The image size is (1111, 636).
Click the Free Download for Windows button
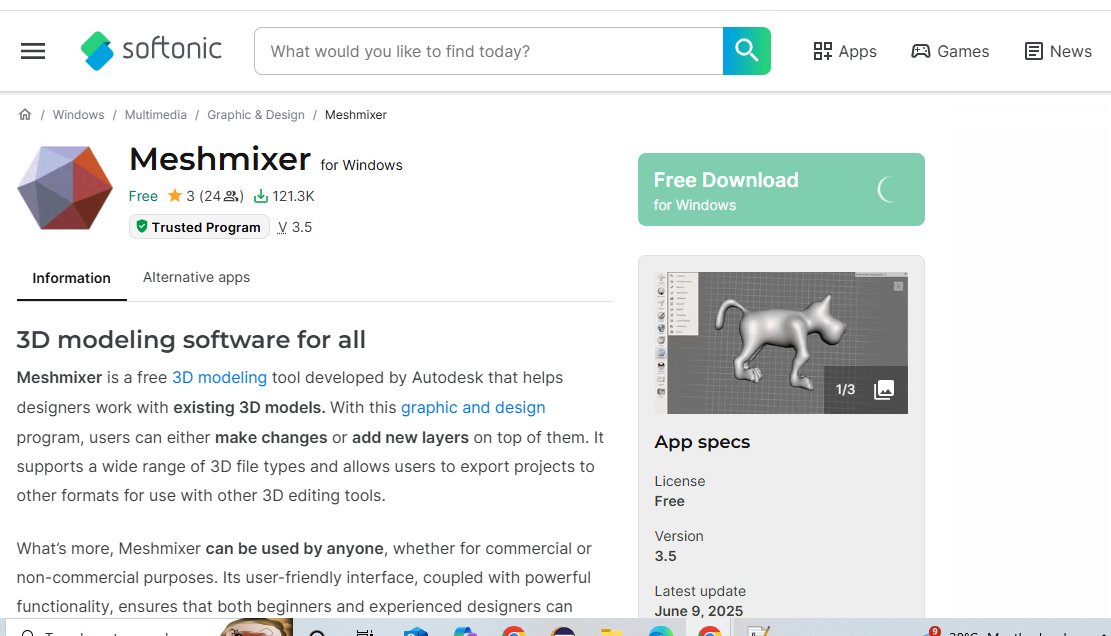(781, 190)
